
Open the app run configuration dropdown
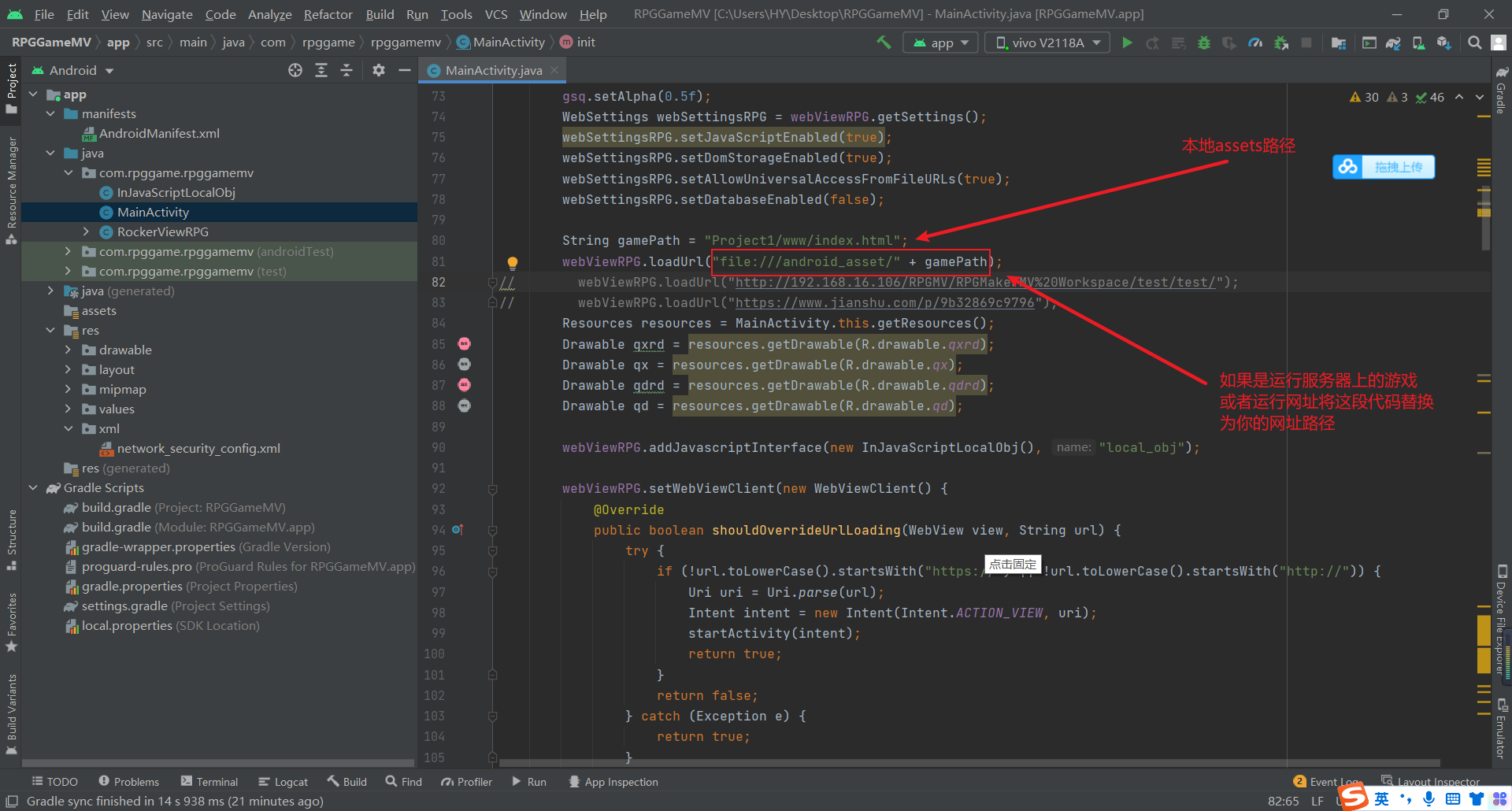[941, 43]
